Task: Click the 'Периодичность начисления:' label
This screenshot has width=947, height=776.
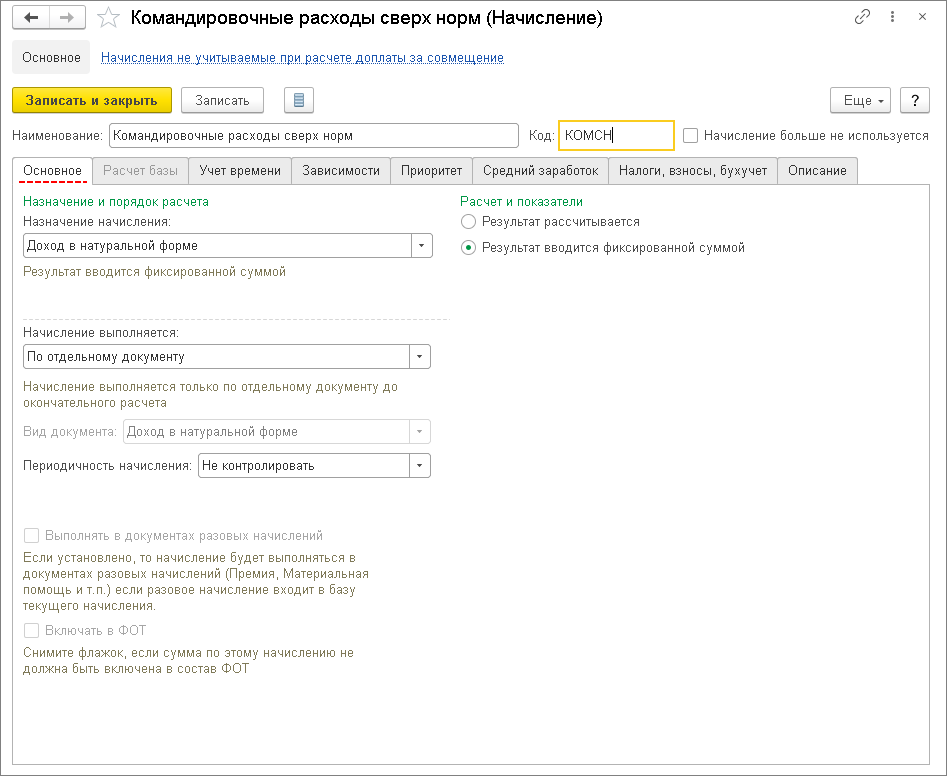Action: [108, 466]
